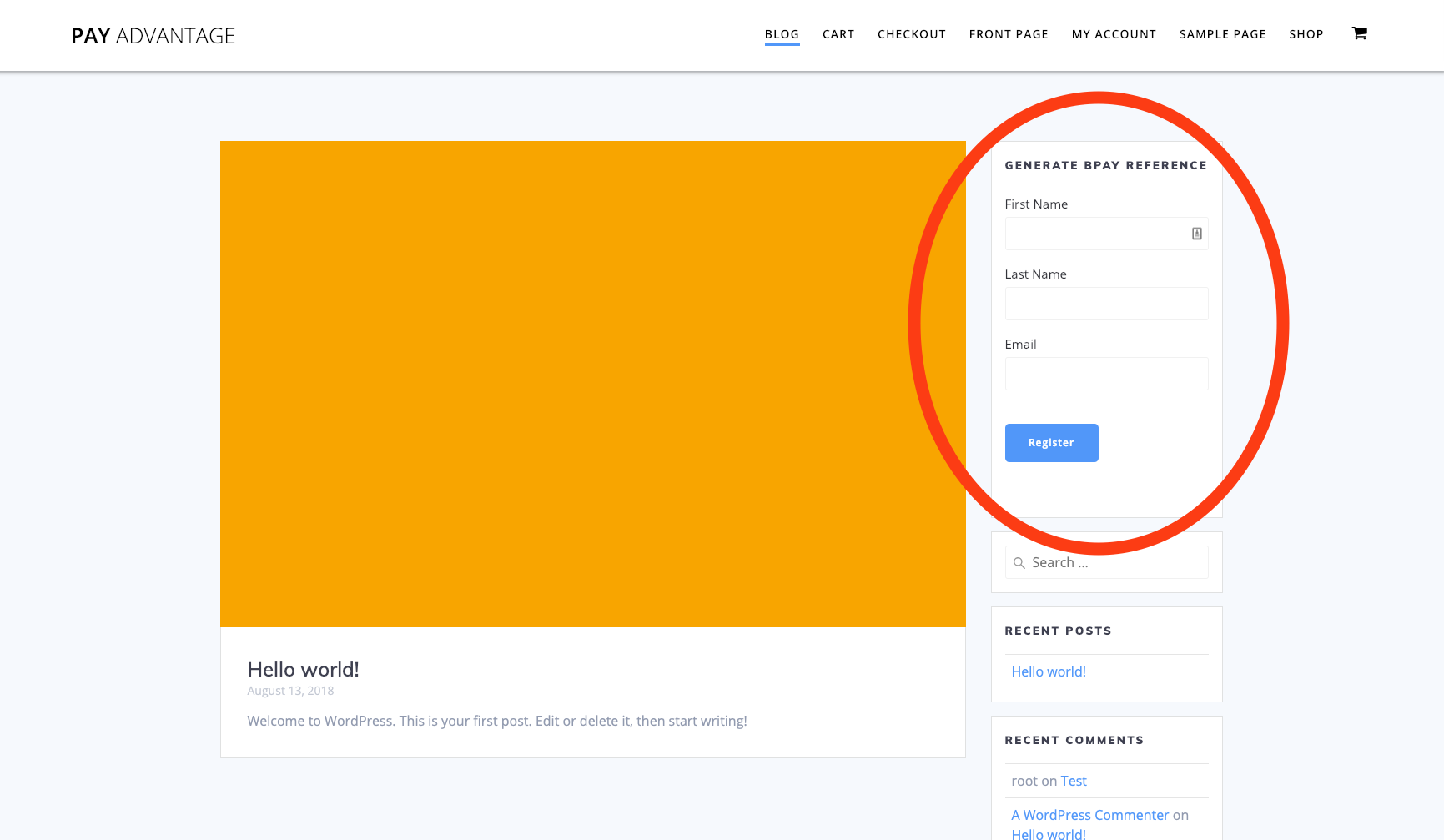Focus the First Name input field

tap(1106, 234)
